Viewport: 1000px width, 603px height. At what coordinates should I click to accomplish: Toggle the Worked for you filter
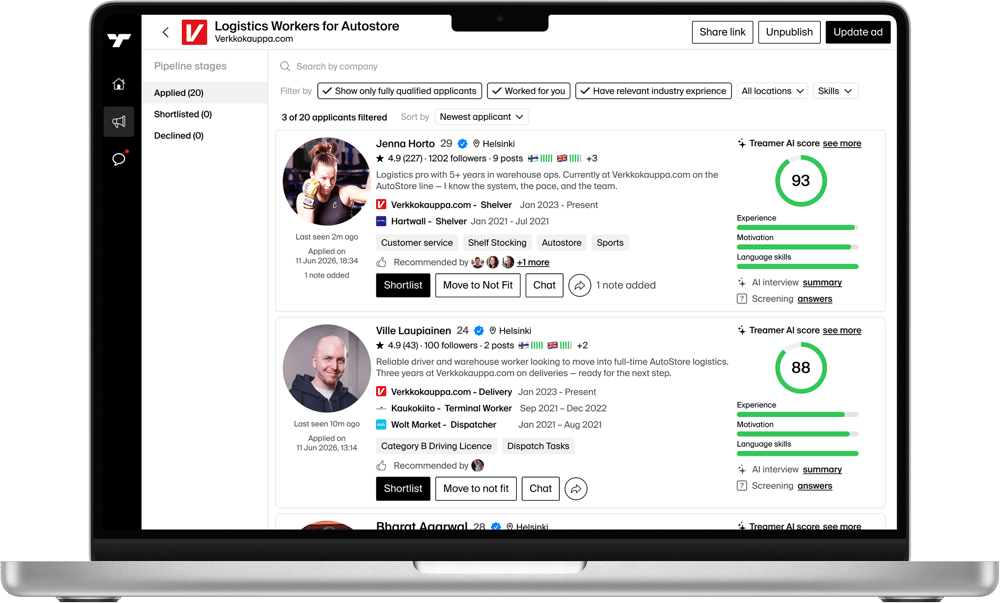point(529,91)
